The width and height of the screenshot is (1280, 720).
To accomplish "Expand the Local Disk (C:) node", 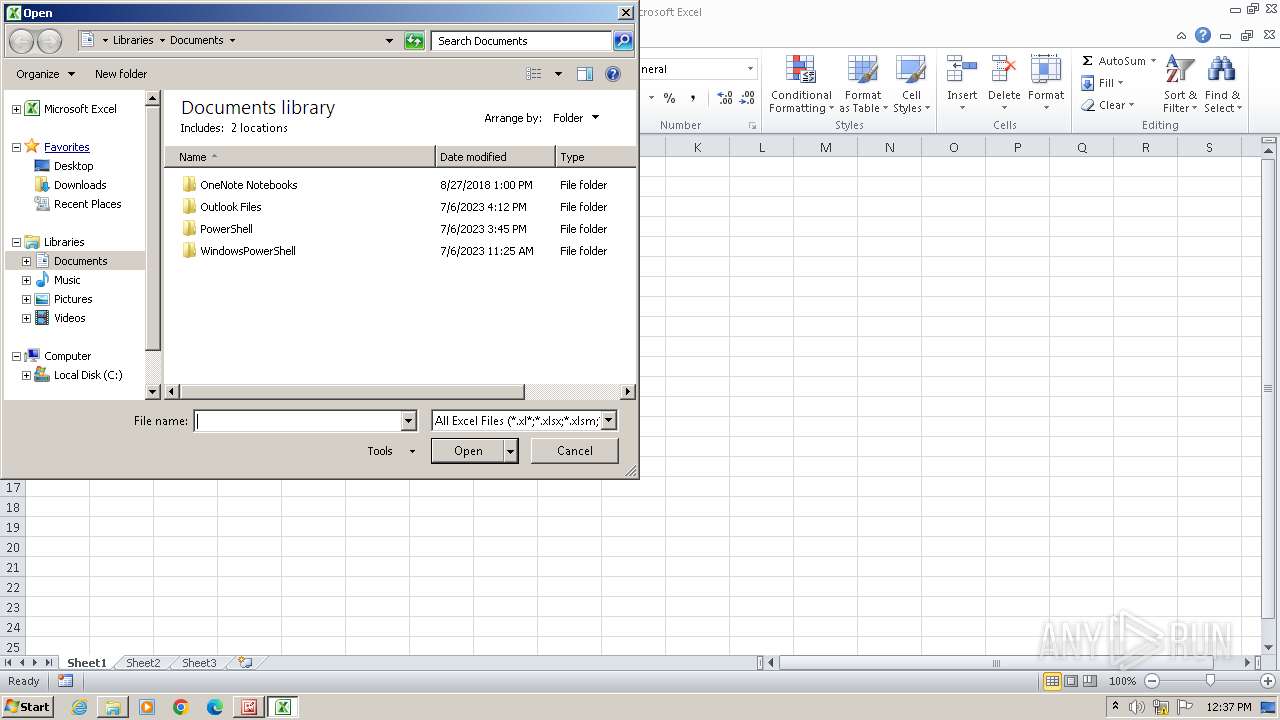I will click(x=26, y=375).
